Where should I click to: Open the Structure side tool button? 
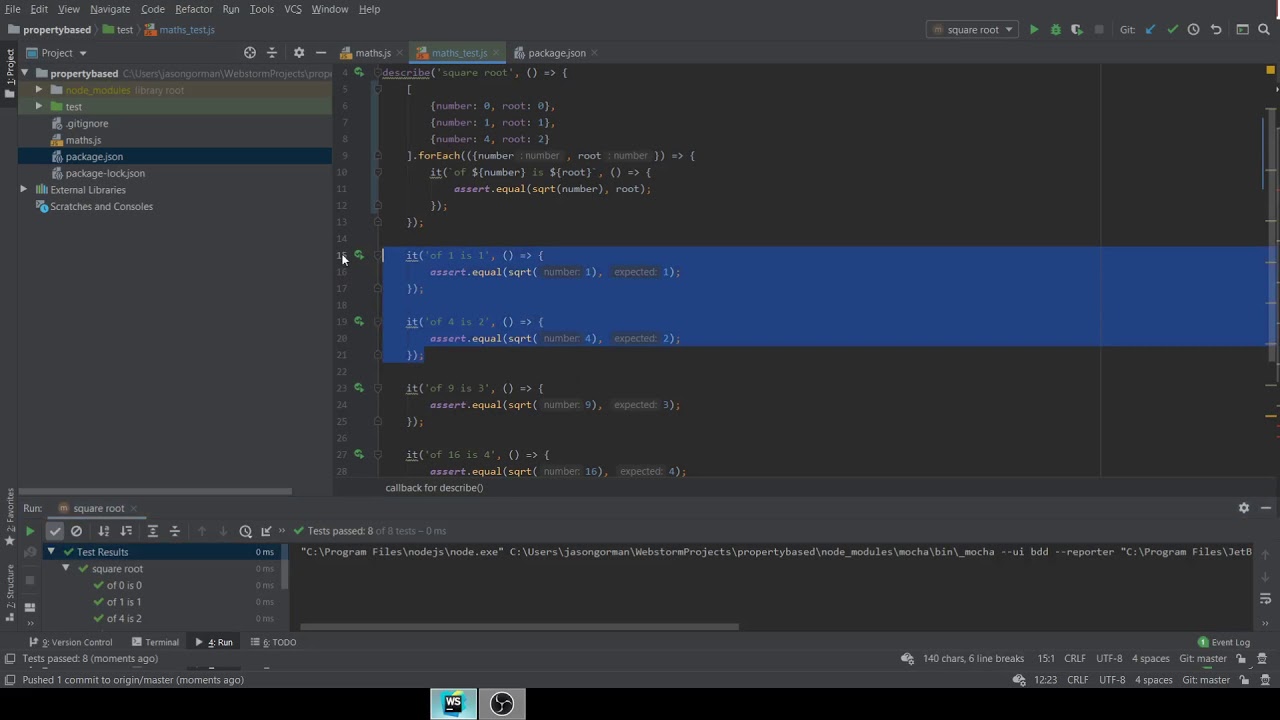point(10,592)
